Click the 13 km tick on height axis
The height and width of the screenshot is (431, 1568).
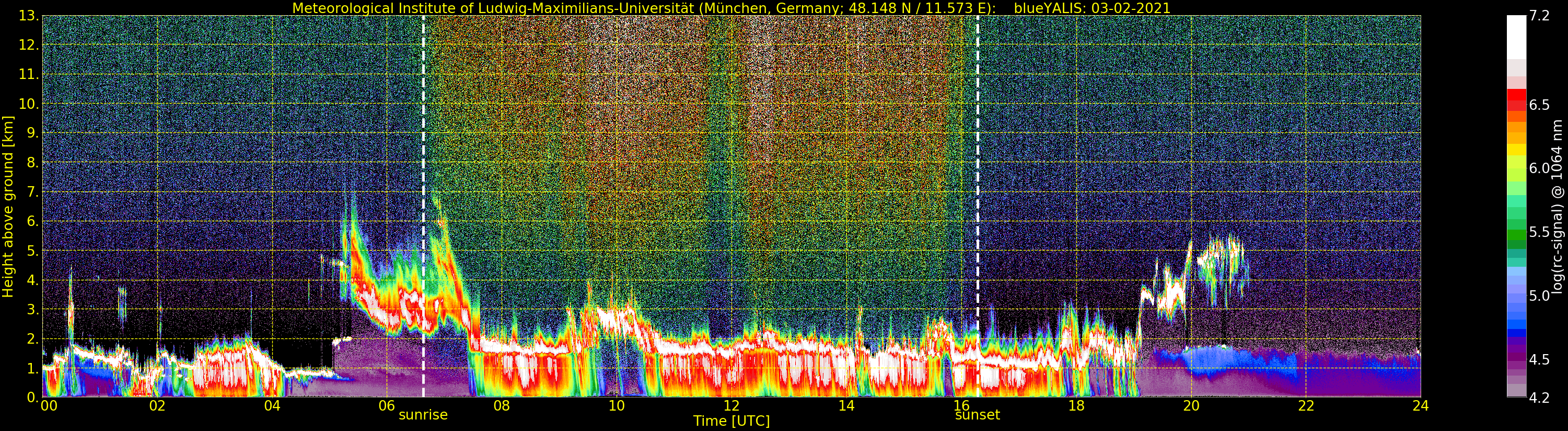coord(28,16)
